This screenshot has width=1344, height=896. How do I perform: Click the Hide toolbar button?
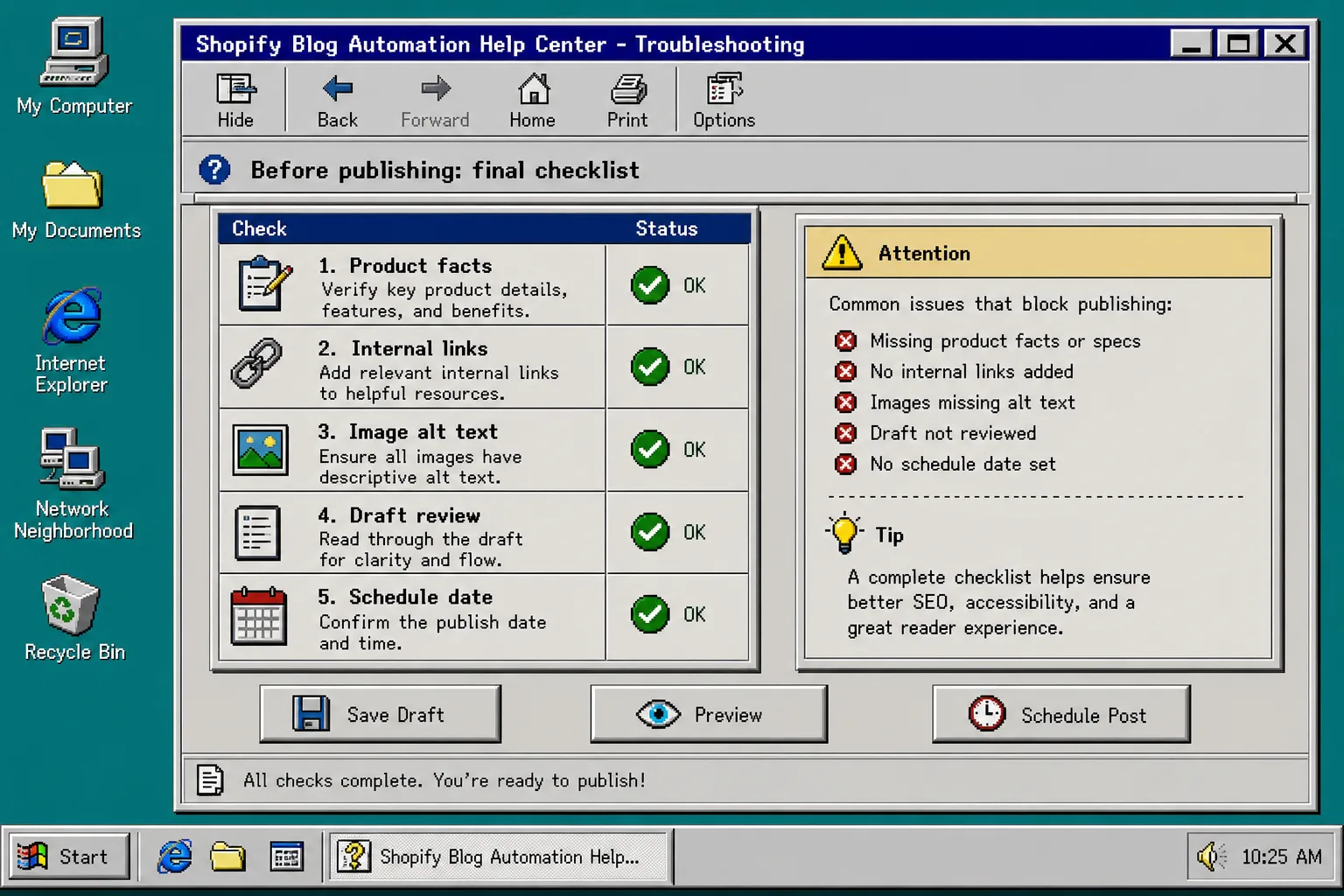point(235,101)
